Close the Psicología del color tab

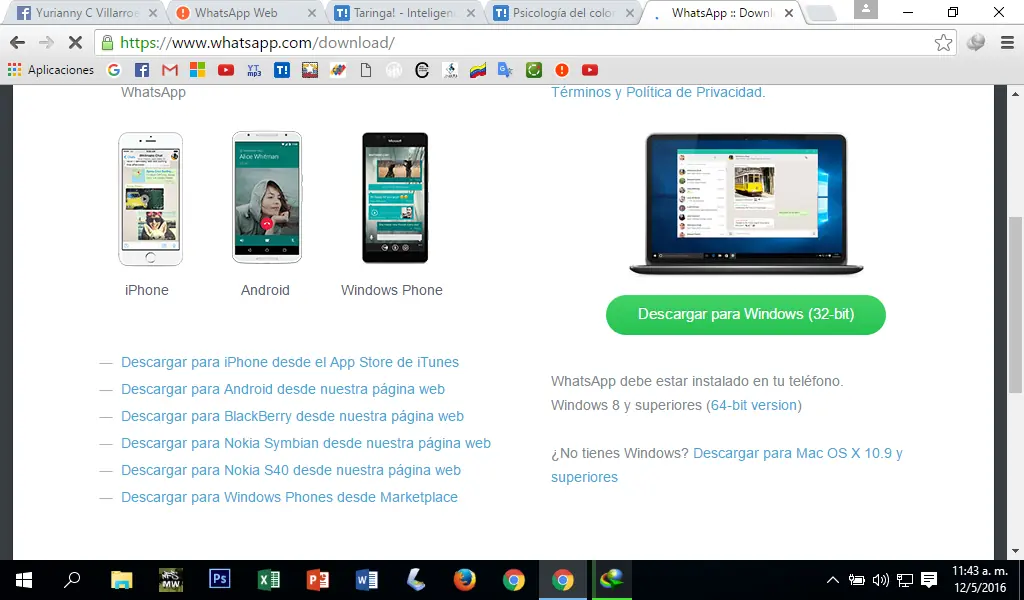click(x=630, y=13)
